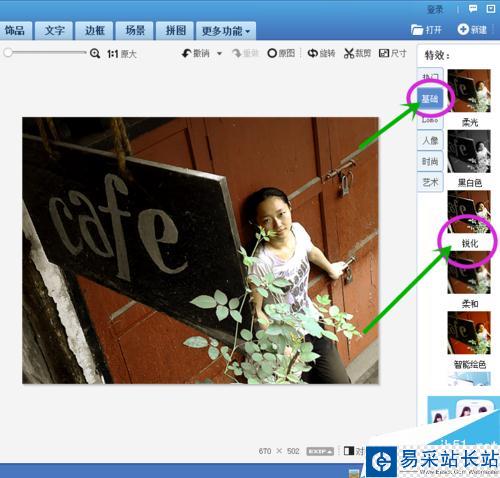Image resolution: width=500 pixels, height=478 pixels.
Task: Open the 饰品 accessories tab
Action: [15, 31]
